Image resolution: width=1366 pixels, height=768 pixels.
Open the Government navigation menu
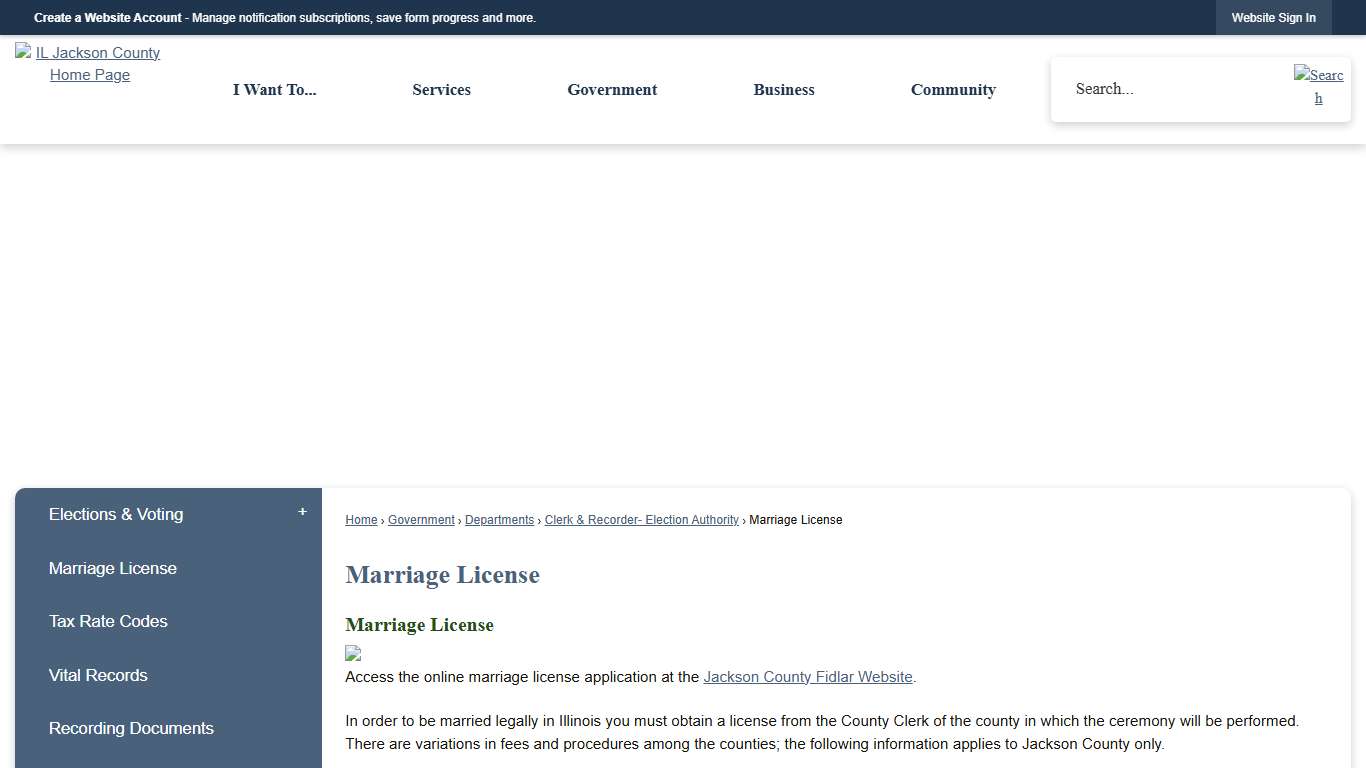click(612, 90)
